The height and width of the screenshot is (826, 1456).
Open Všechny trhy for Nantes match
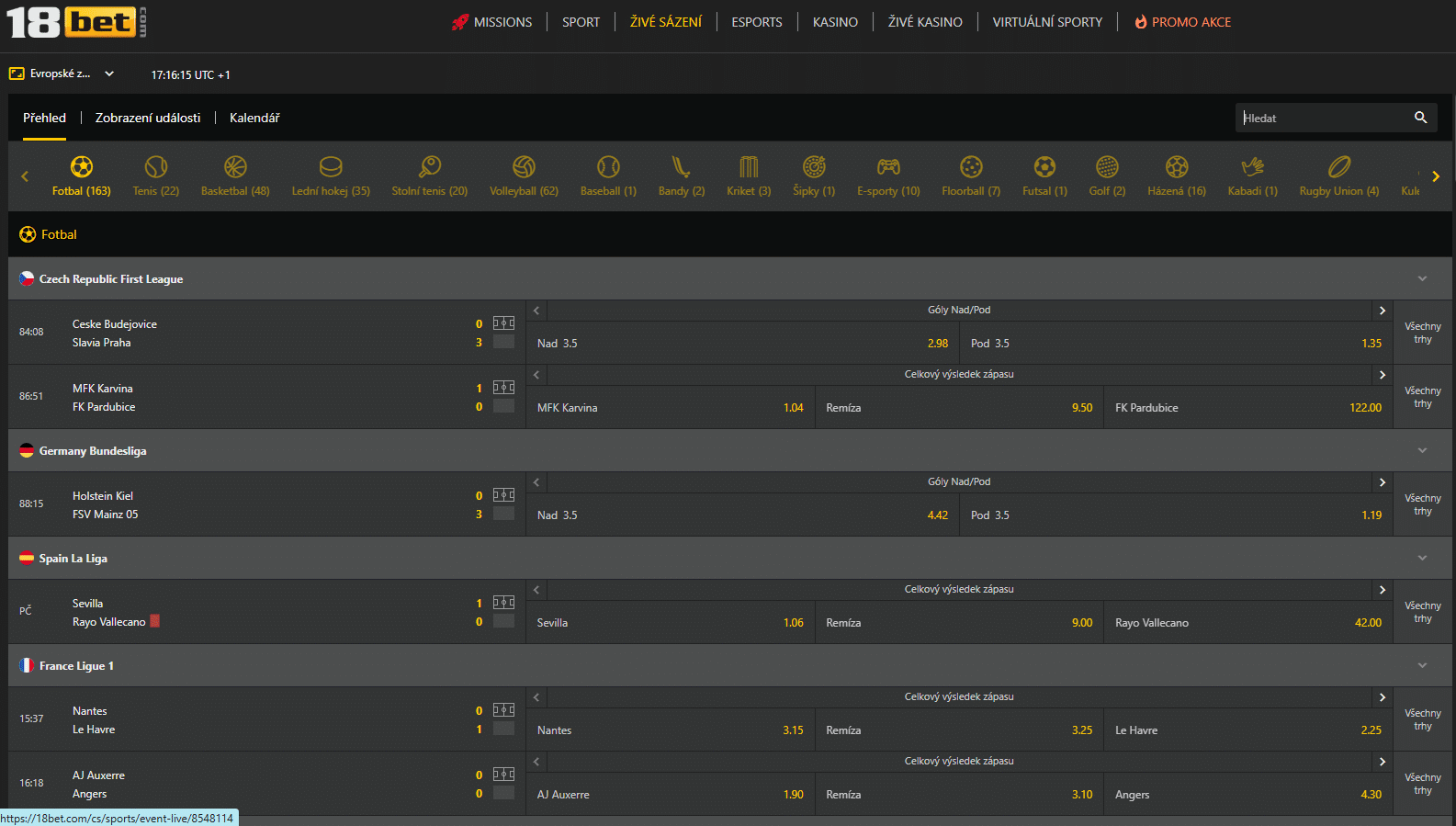(x=1423, y=719)
